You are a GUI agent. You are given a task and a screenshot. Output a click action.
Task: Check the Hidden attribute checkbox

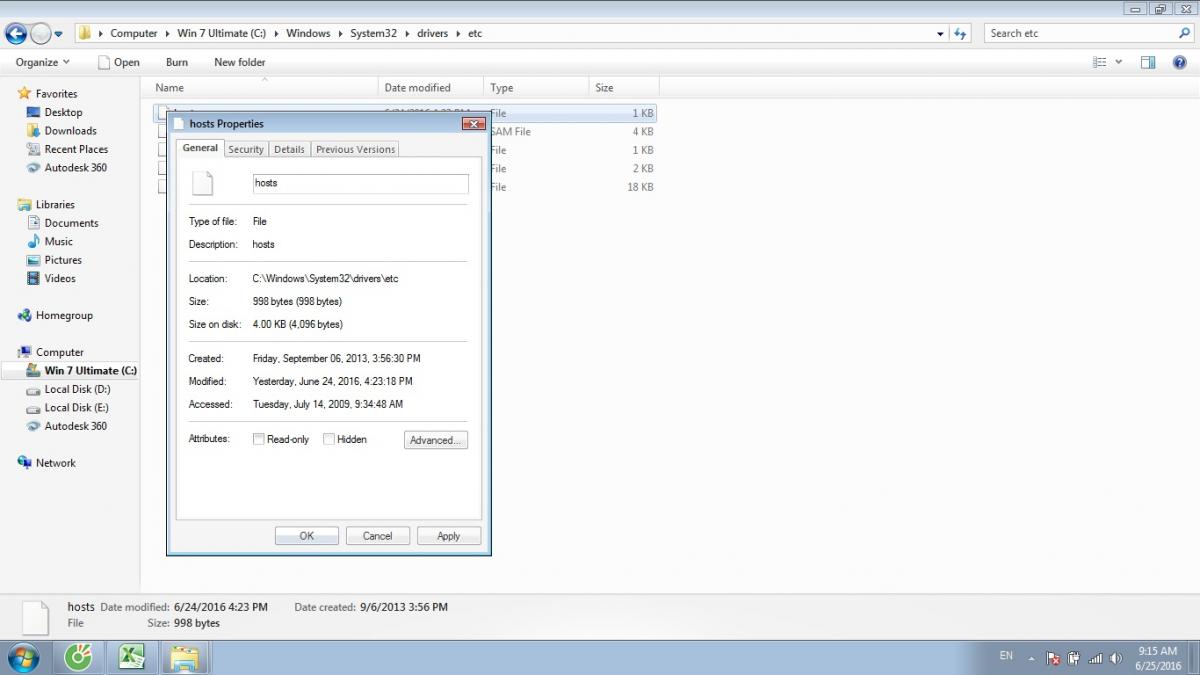pos(329,439)
